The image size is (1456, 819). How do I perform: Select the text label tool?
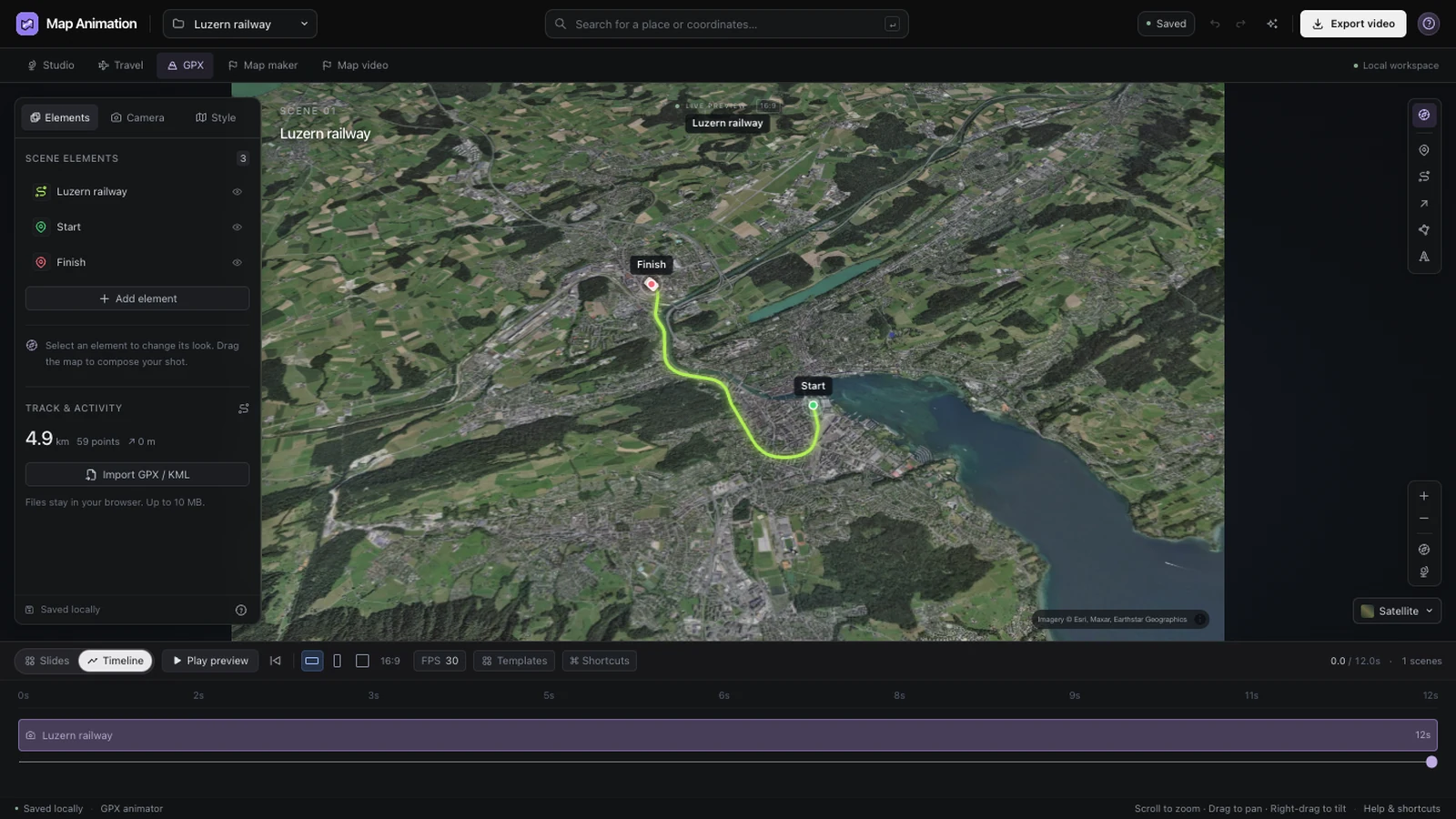pos(1424,257)
